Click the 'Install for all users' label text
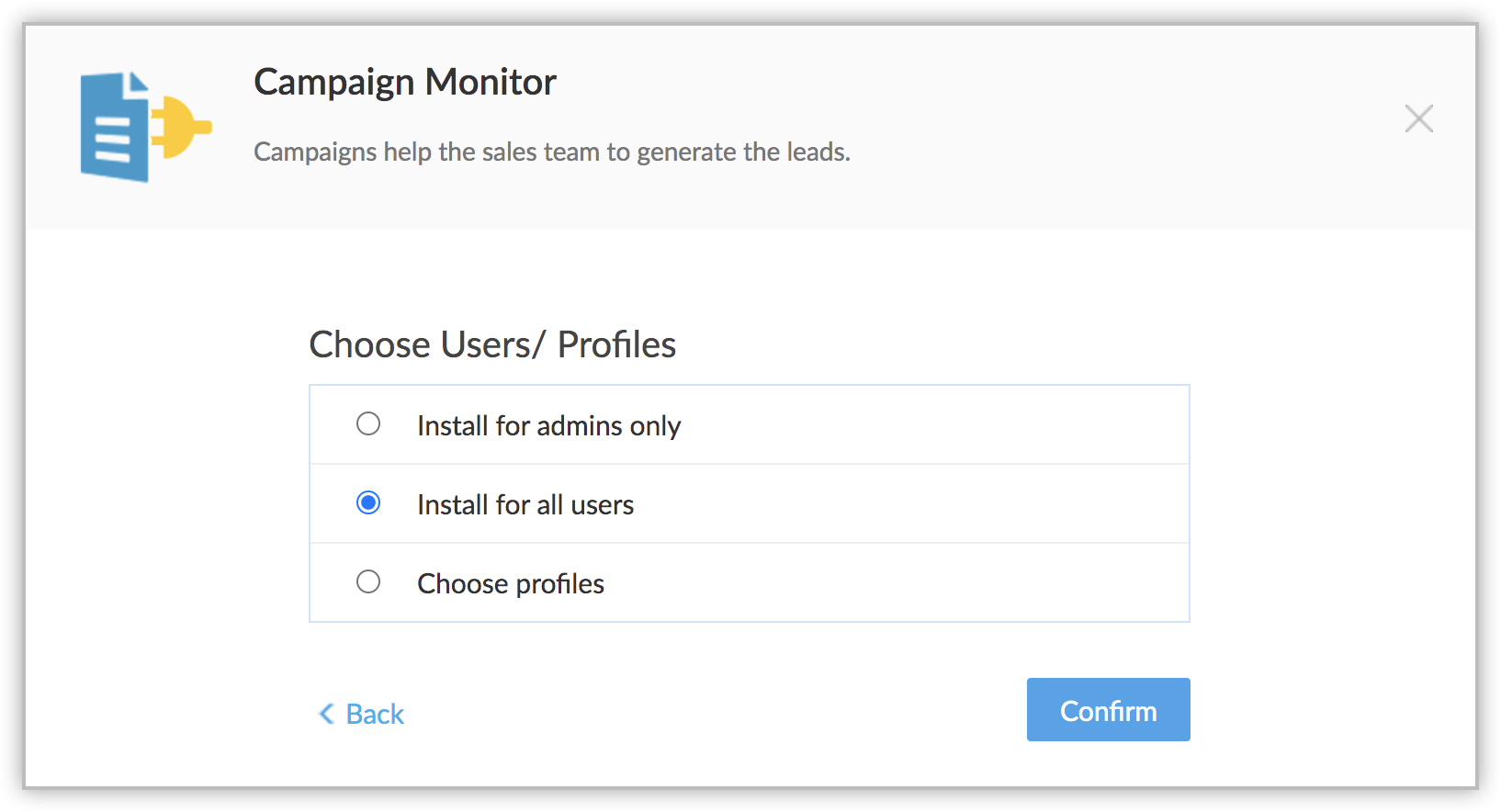Image resolution: width=1501 pixels, height=812 pixels. [525, 504]
